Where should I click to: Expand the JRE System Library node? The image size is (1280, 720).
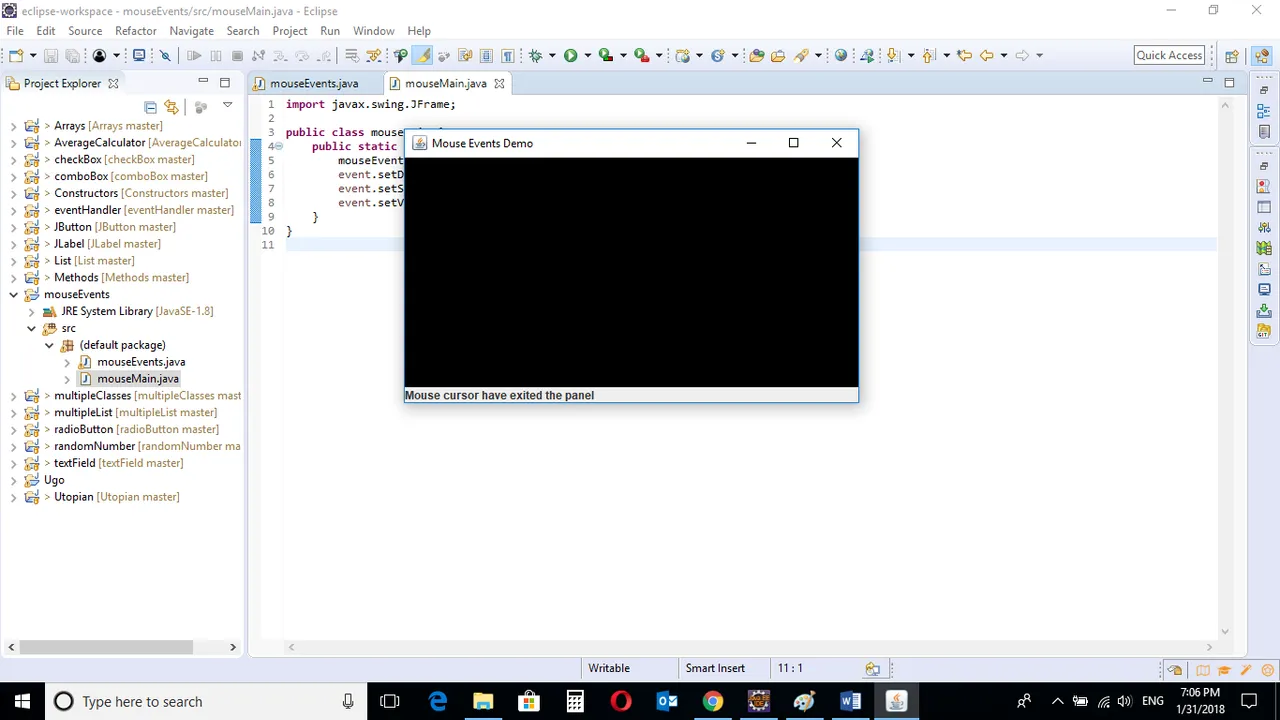[x=31, y=311]
